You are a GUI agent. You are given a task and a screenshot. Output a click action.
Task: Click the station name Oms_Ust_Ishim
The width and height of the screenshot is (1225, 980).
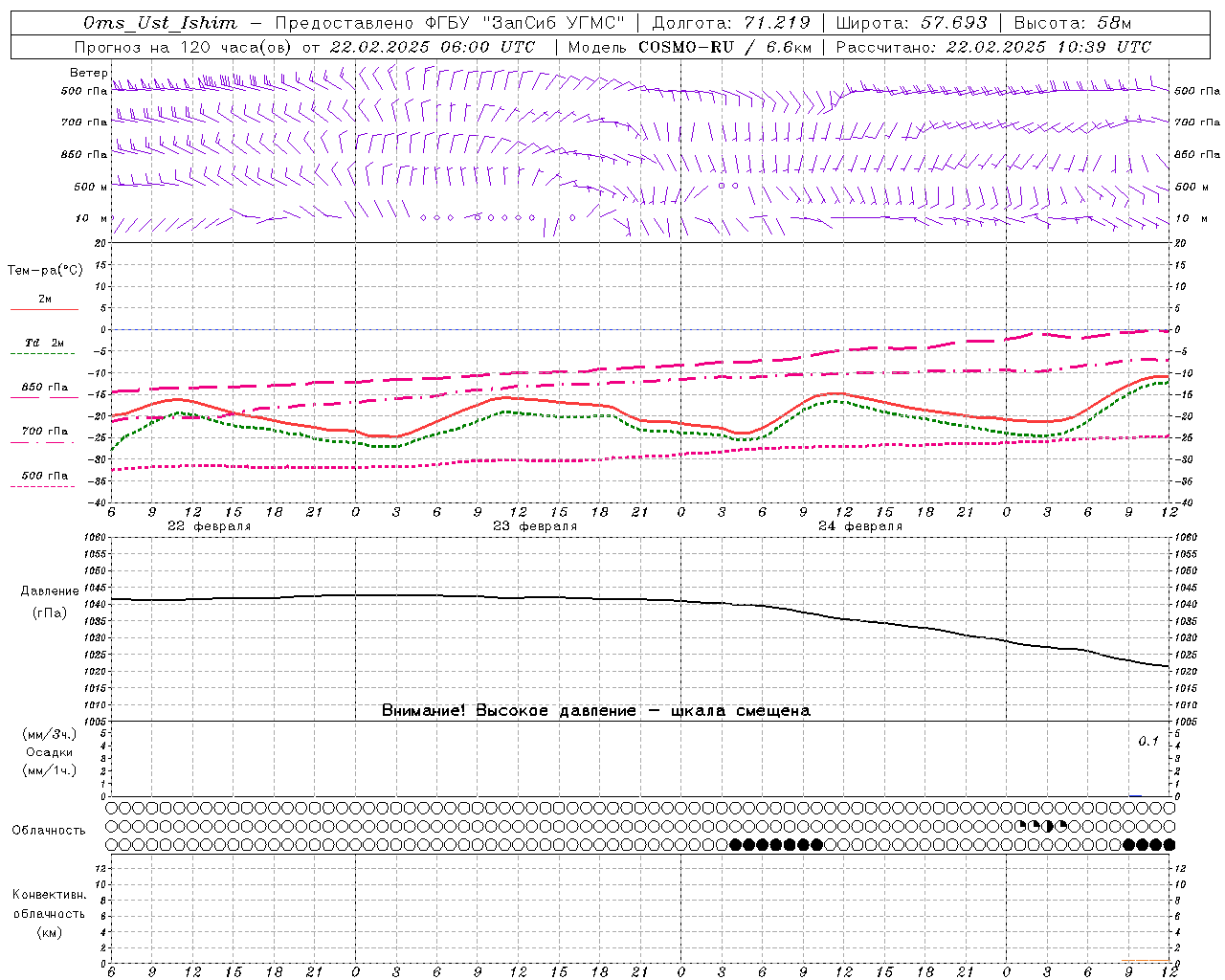point(160,23)
